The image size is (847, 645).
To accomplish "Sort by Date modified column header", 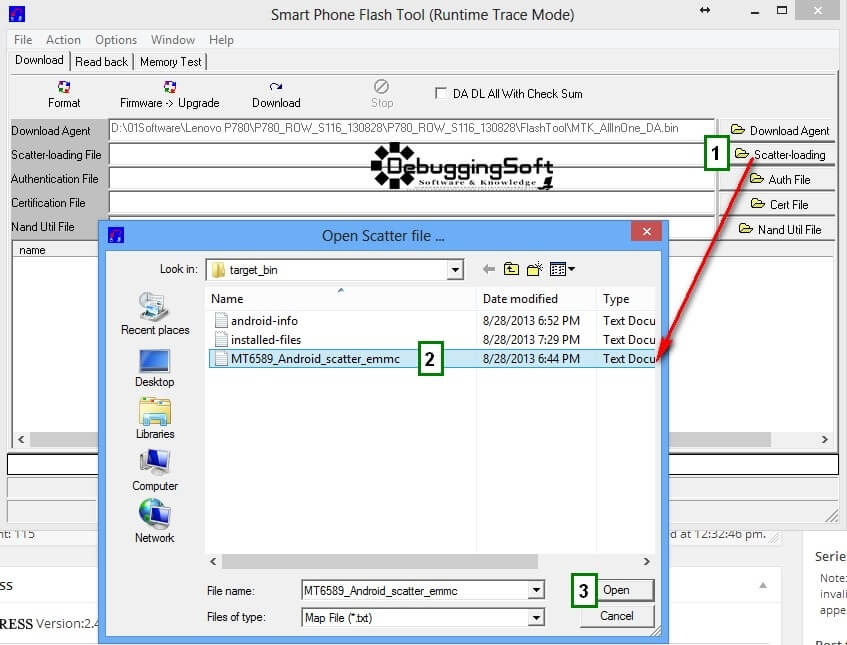I will pyautogui.click(x=536, y=299).
